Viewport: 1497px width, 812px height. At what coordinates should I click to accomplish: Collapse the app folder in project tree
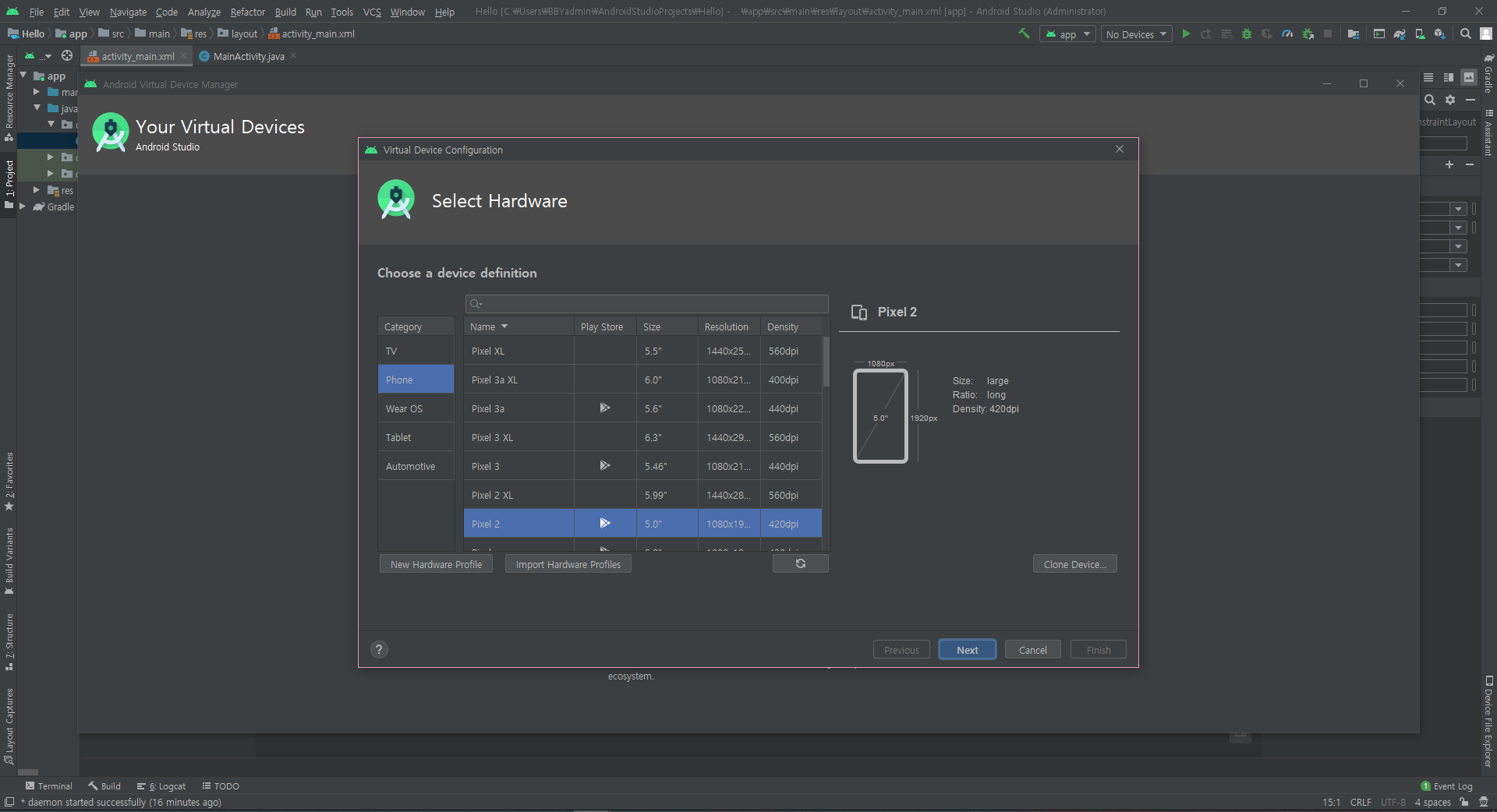coord(23,76)
